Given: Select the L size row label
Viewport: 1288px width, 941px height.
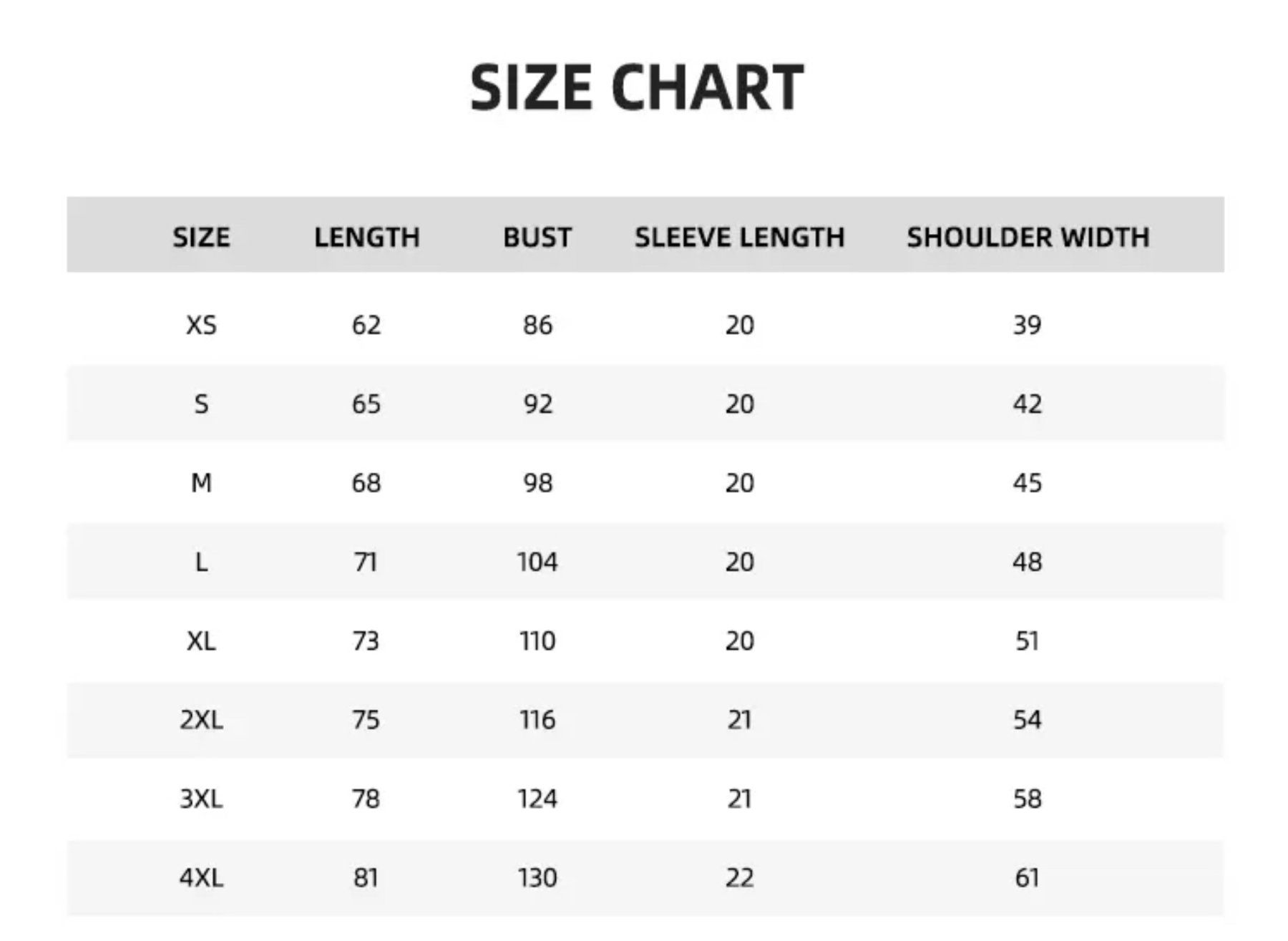Looking at the screenshot, I should pos(201,562).
